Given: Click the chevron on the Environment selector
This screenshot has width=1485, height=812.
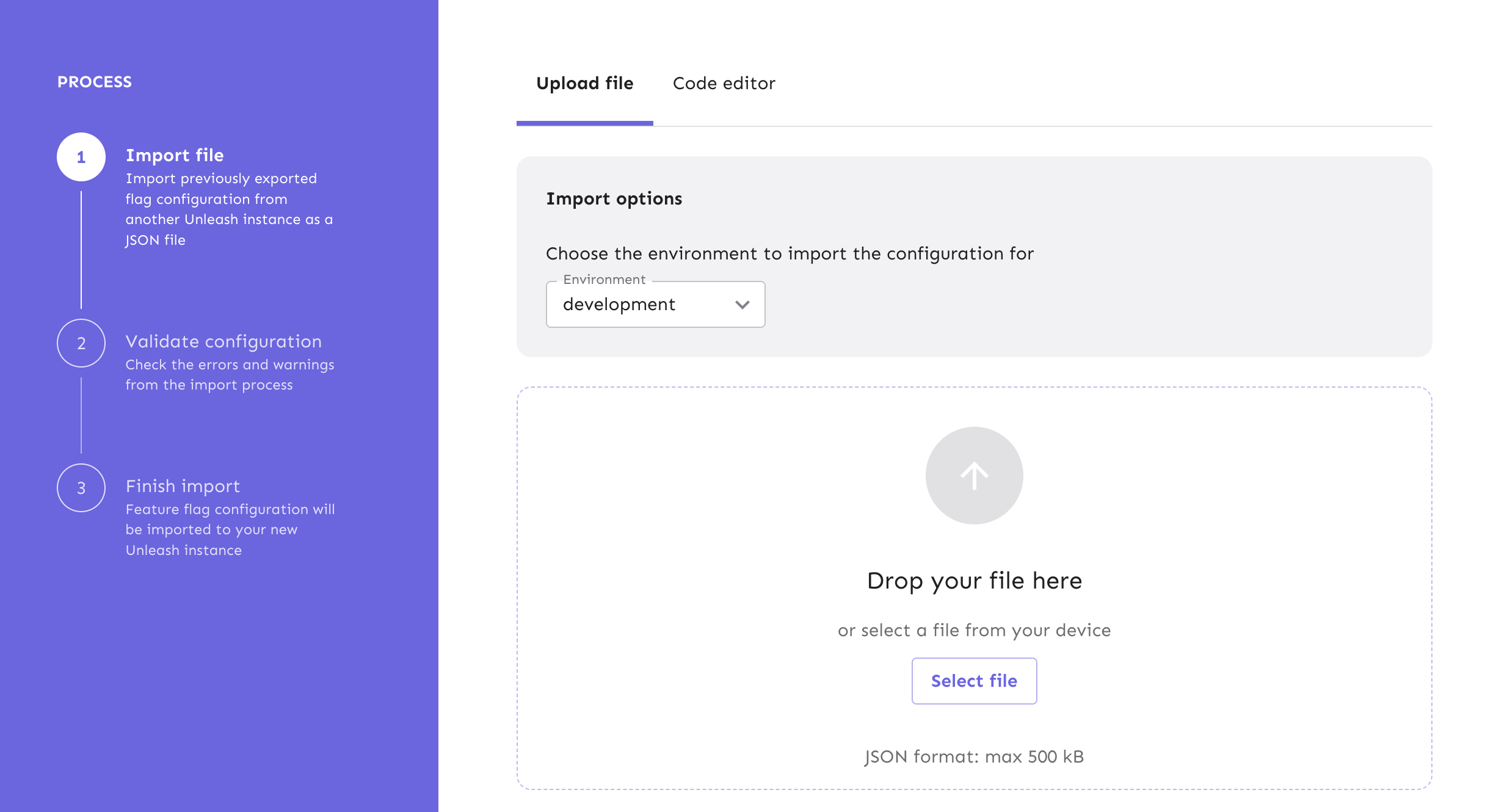Looking at the screenshot, I should pyautogui.click(x=742, y=305).
